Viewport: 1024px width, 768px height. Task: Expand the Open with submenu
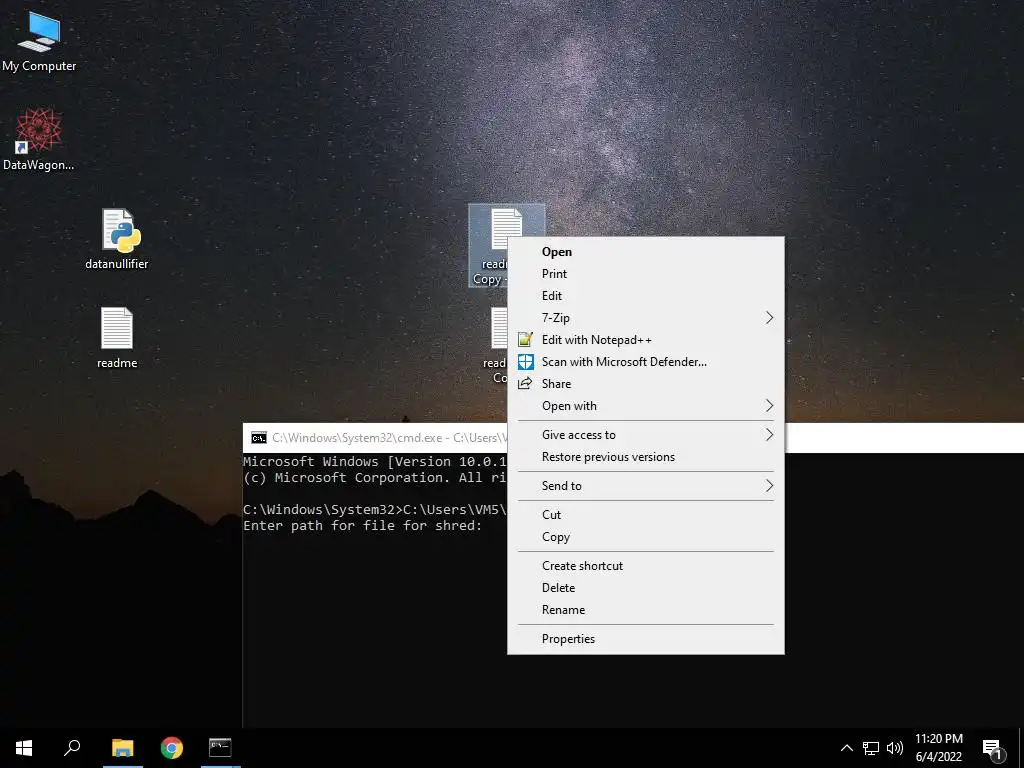click(646, 406)
